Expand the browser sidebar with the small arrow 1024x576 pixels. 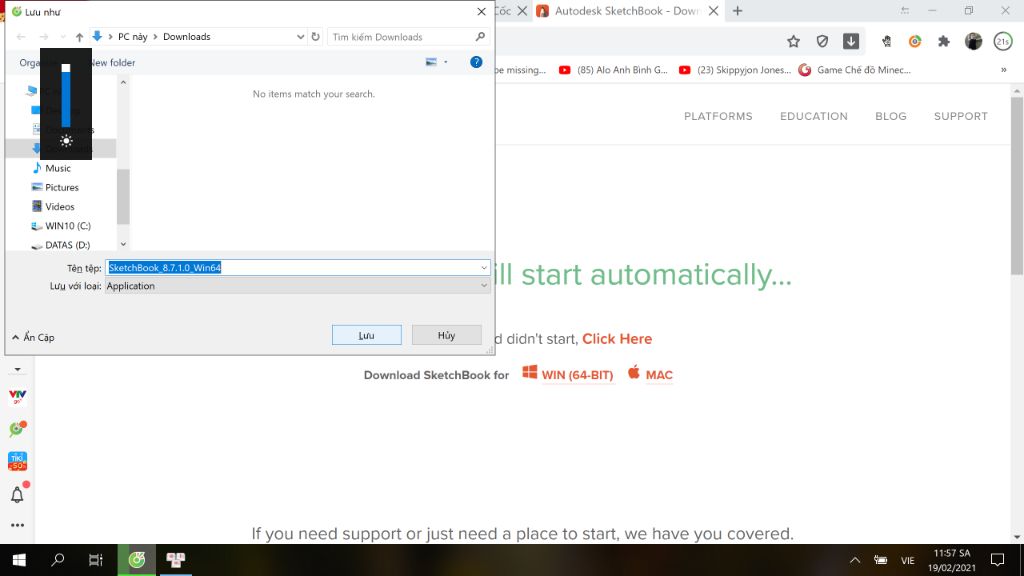click(18, 370)
